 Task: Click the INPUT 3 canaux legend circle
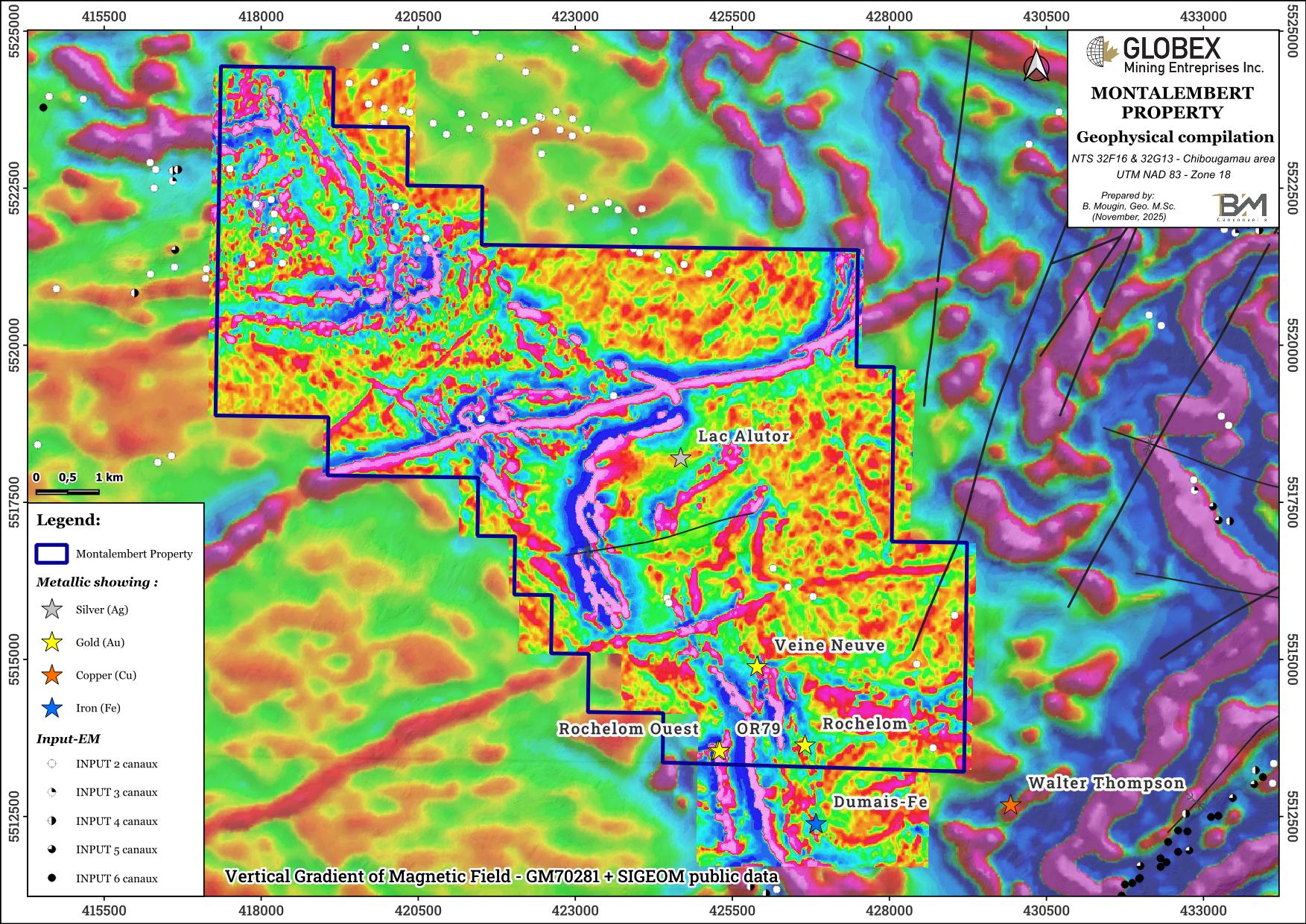tap(51, 792)
